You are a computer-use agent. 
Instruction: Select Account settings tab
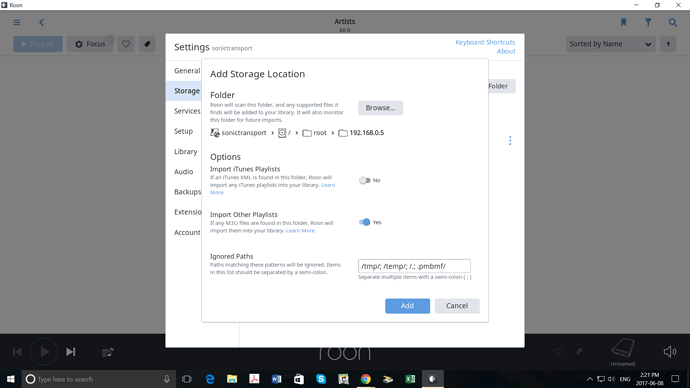[x=187, y=232]
